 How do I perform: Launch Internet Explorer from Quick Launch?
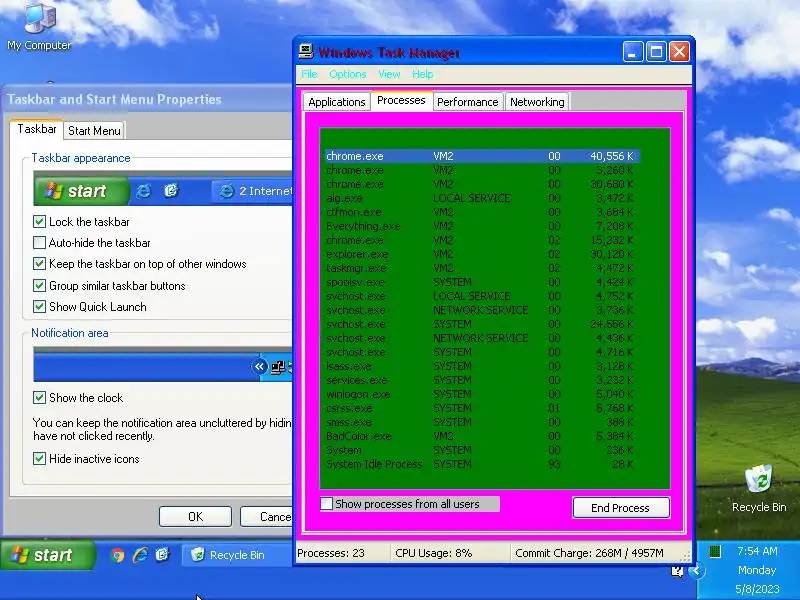[140, 555]
